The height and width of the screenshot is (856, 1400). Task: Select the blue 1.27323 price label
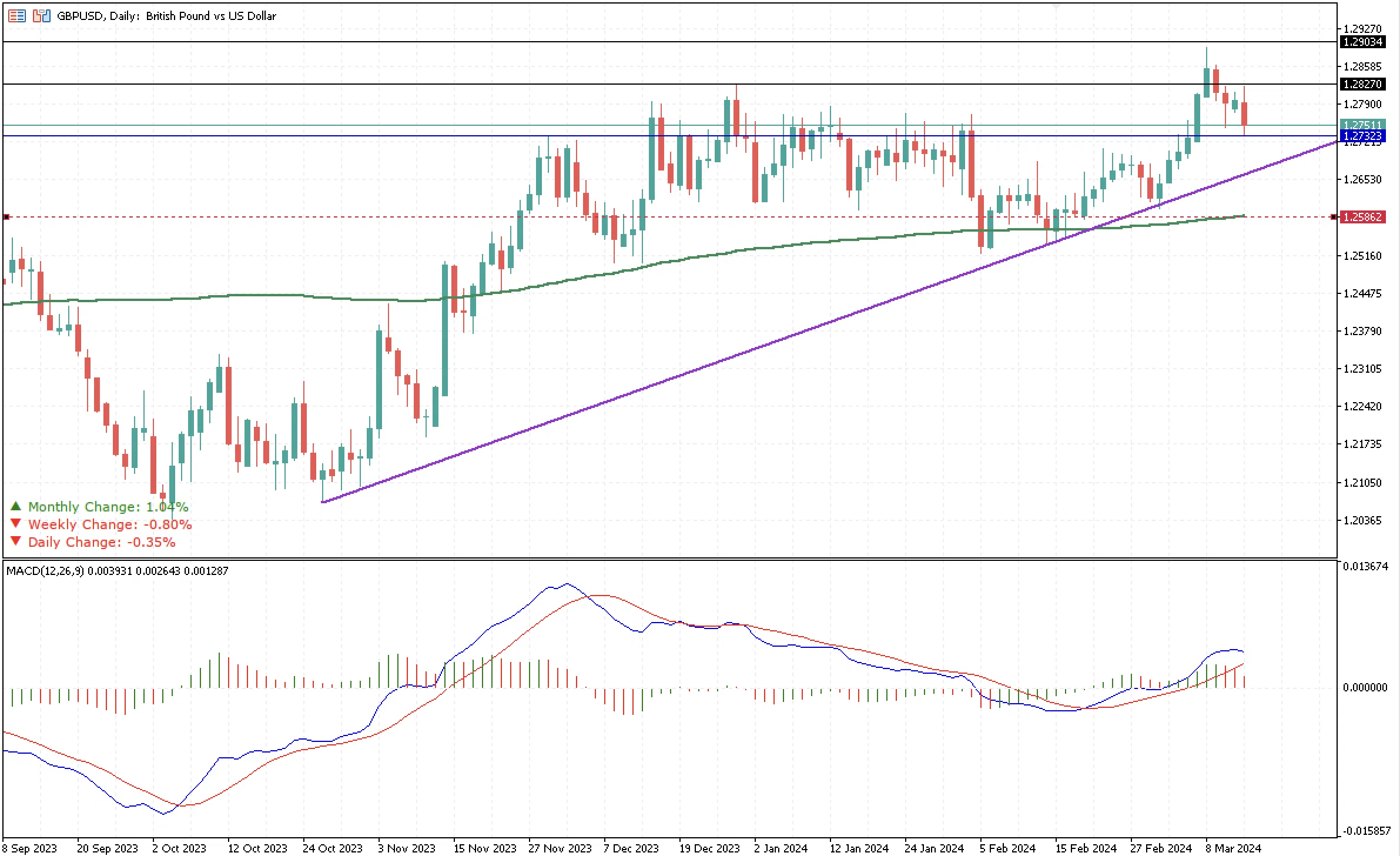click(x=1363, y=136)
